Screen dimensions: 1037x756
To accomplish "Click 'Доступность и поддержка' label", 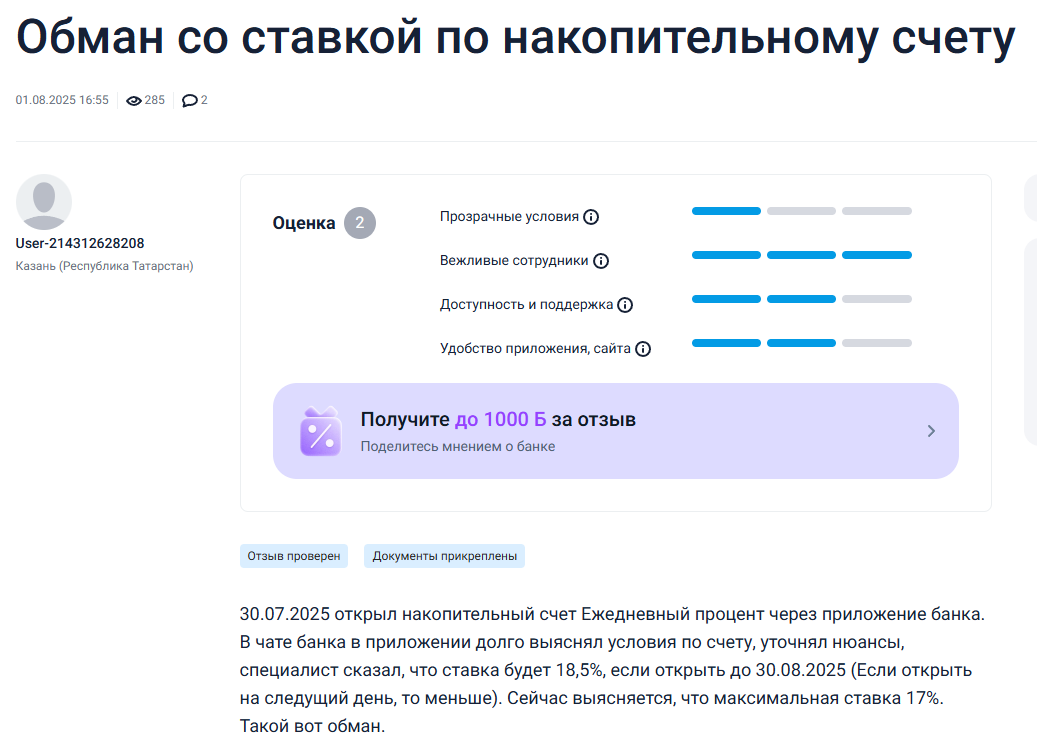I will (526, 304).
